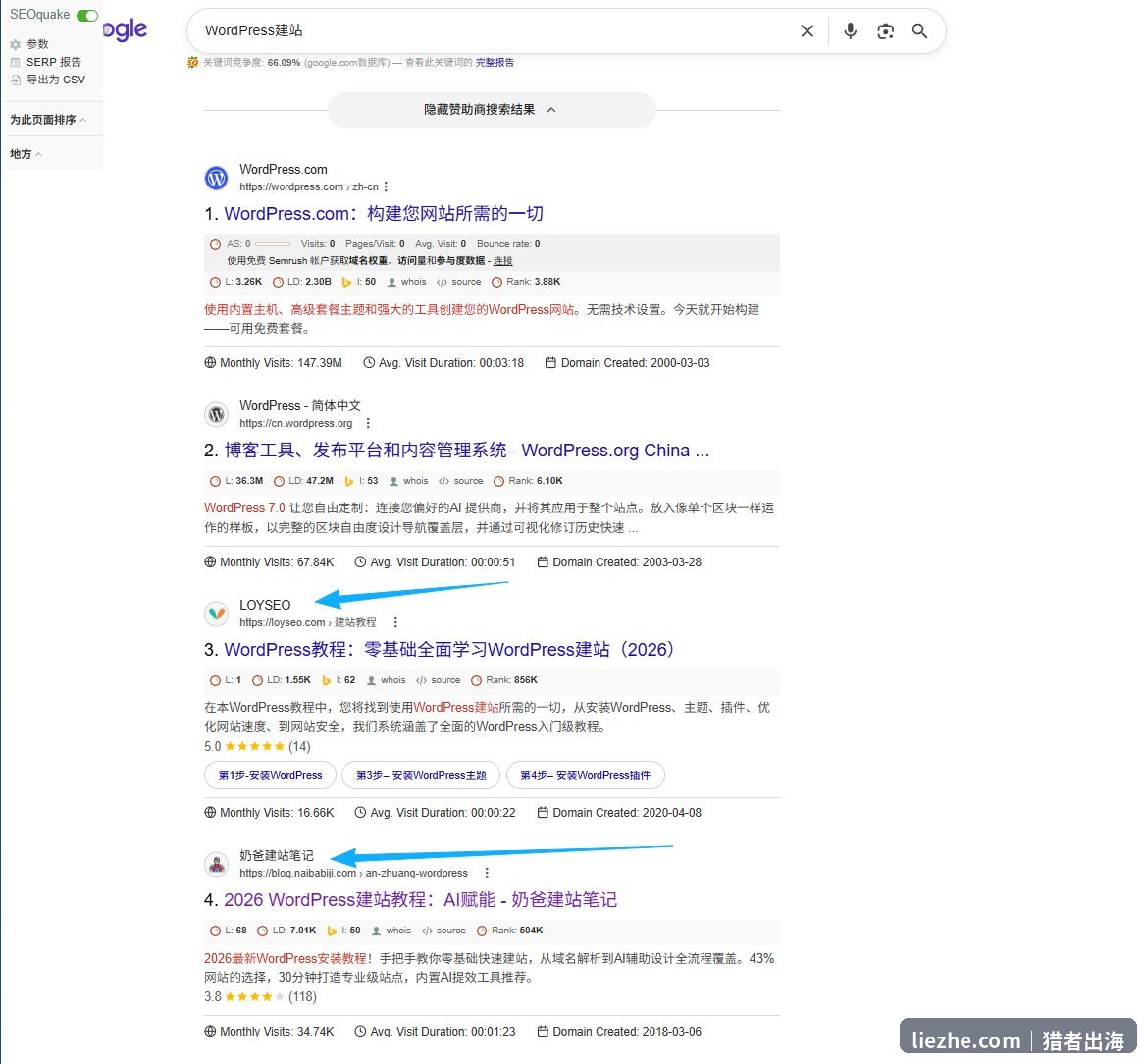The image size is (1146, 1064).
Task: Open sitelink 第4步–安装WordPress插件
Action: click(586, 775)
